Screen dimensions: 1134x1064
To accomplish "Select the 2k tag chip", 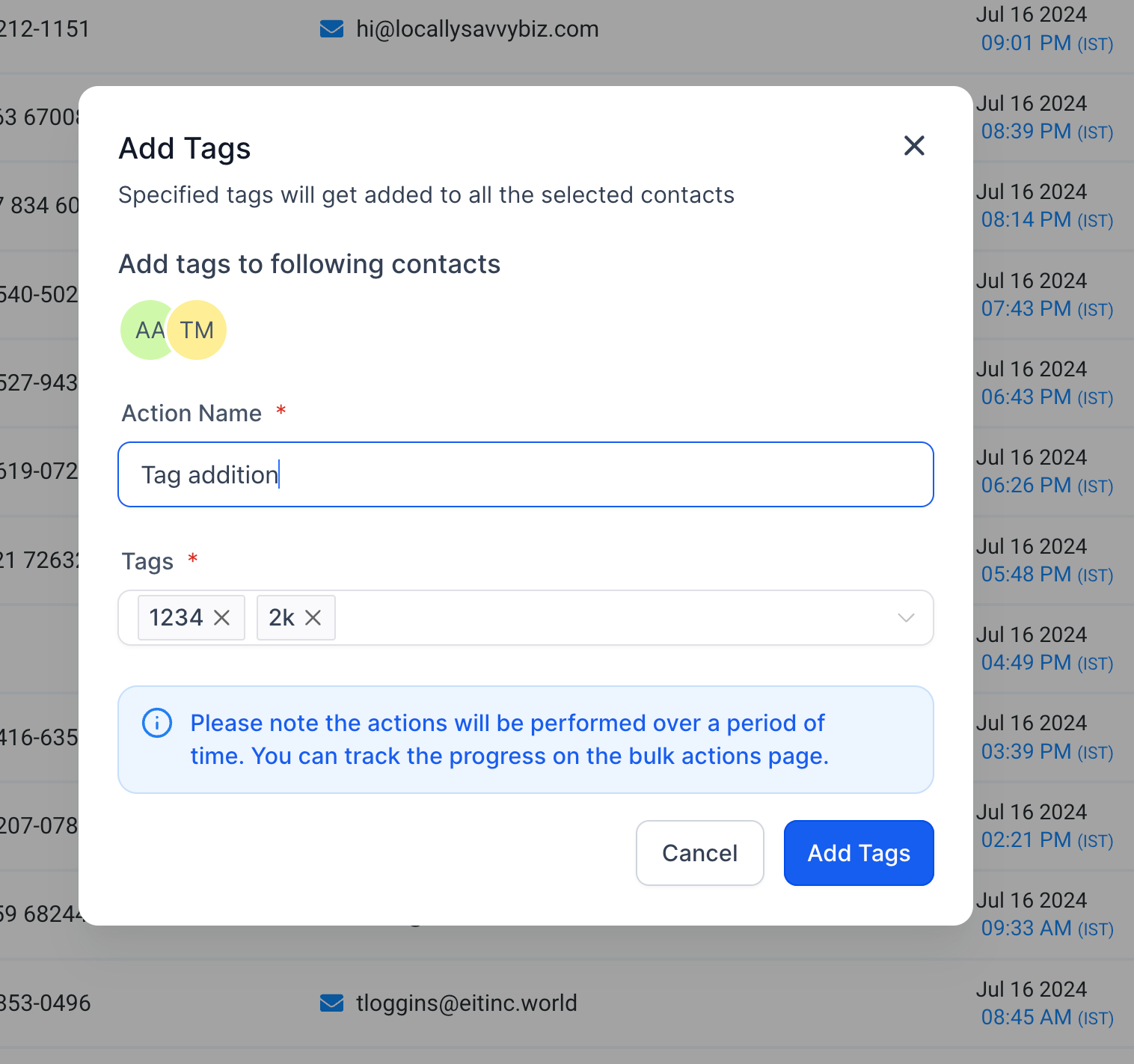I will point(281,618).
